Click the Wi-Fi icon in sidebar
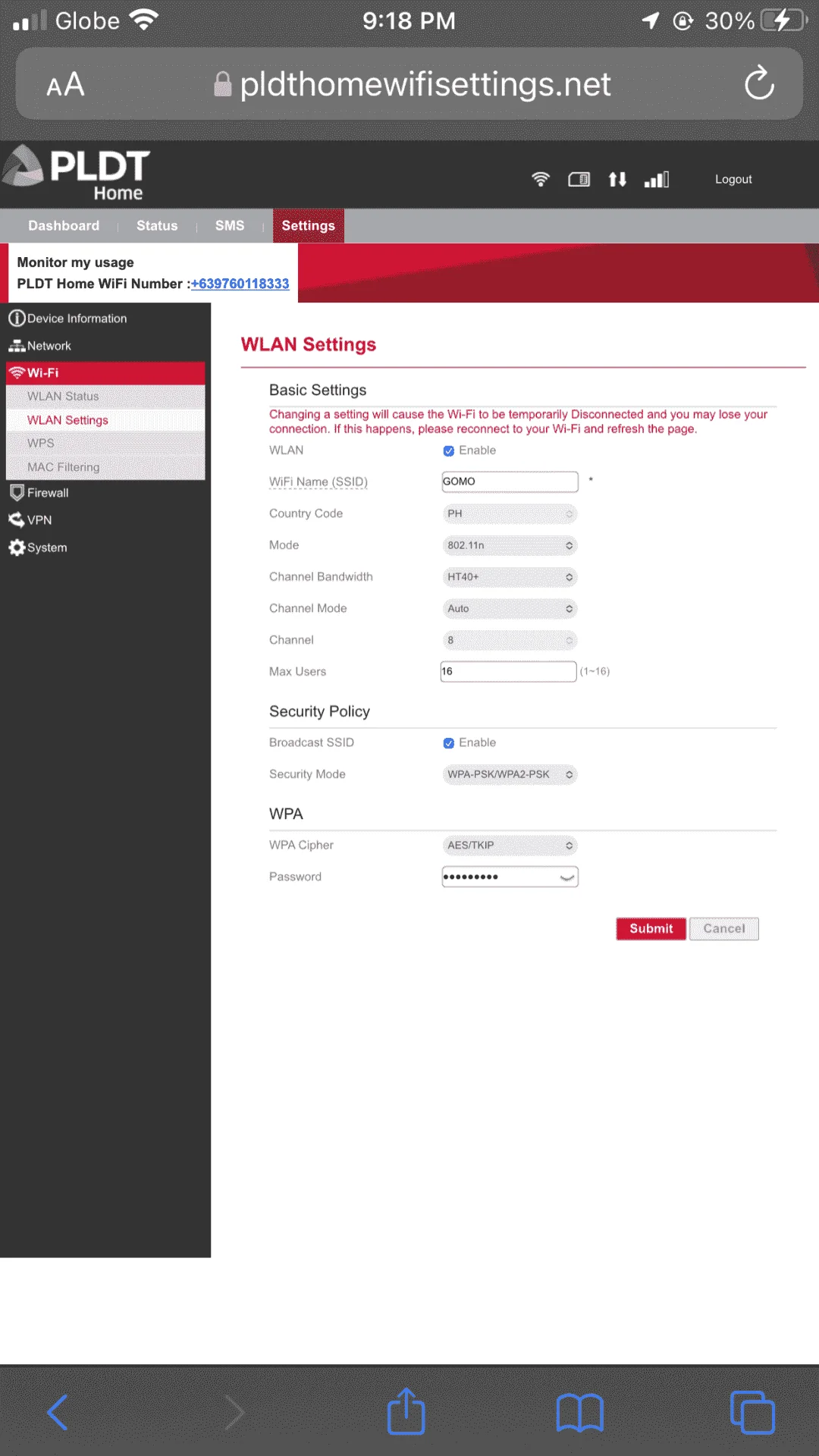 point(17,372)
